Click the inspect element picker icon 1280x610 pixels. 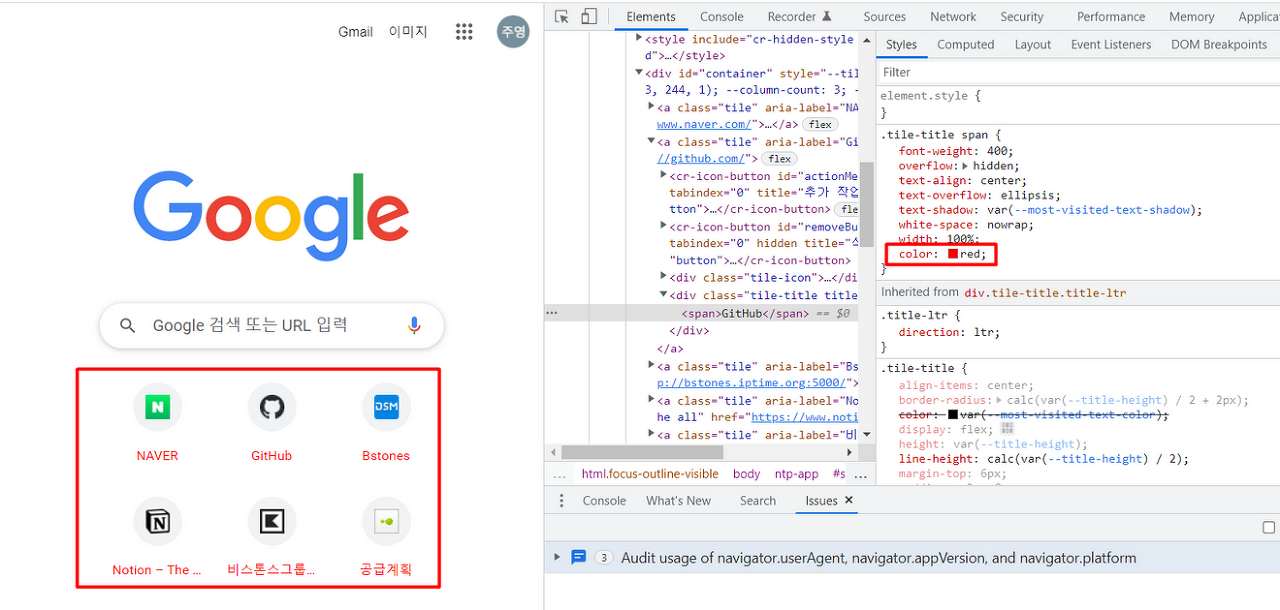point(562,16)
